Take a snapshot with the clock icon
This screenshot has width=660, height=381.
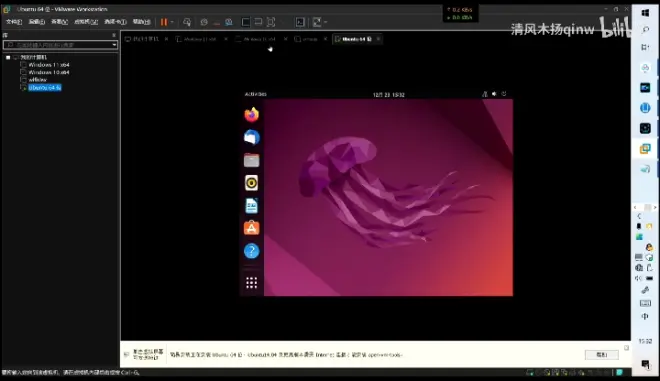click(x=204, y=22)
